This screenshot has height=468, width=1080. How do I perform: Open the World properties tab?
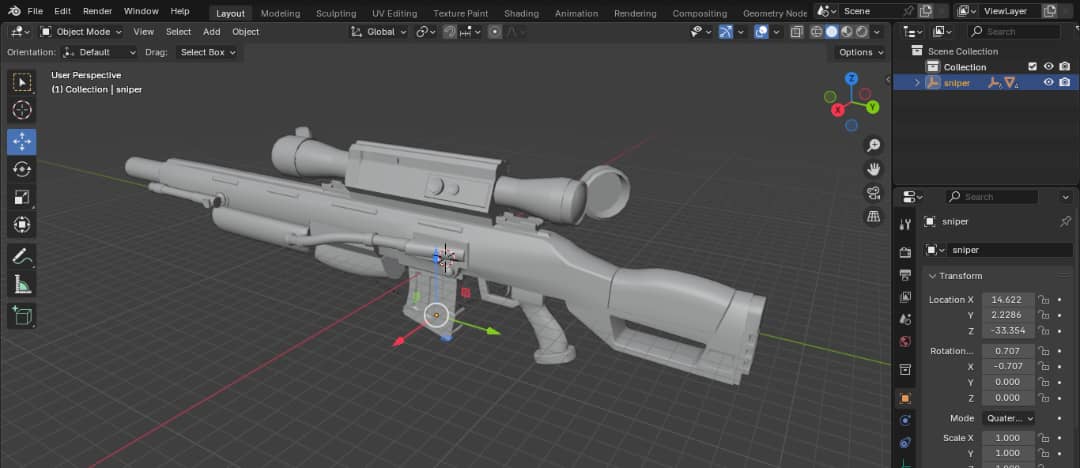pos(906,342)
